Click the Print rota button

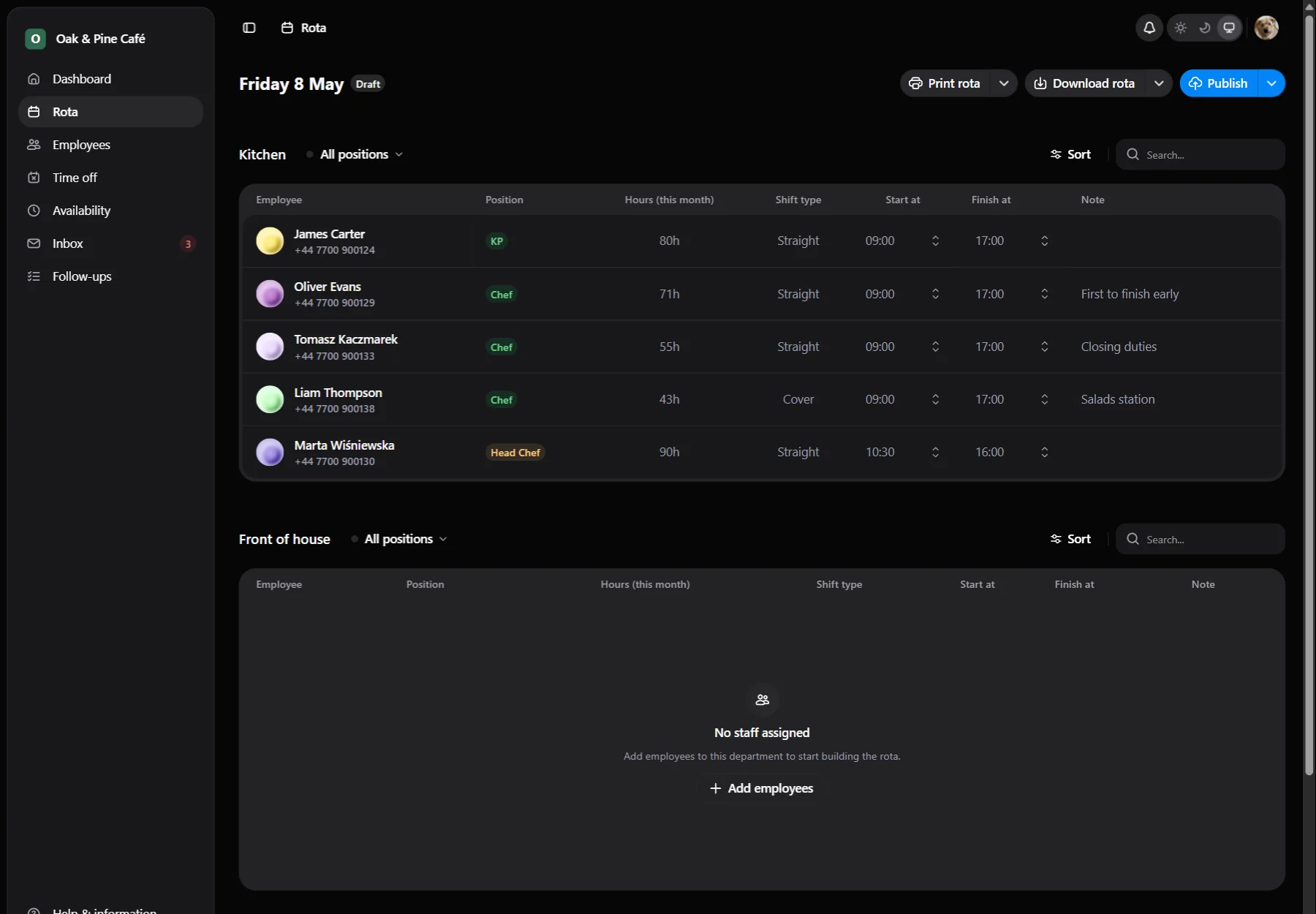945,83
